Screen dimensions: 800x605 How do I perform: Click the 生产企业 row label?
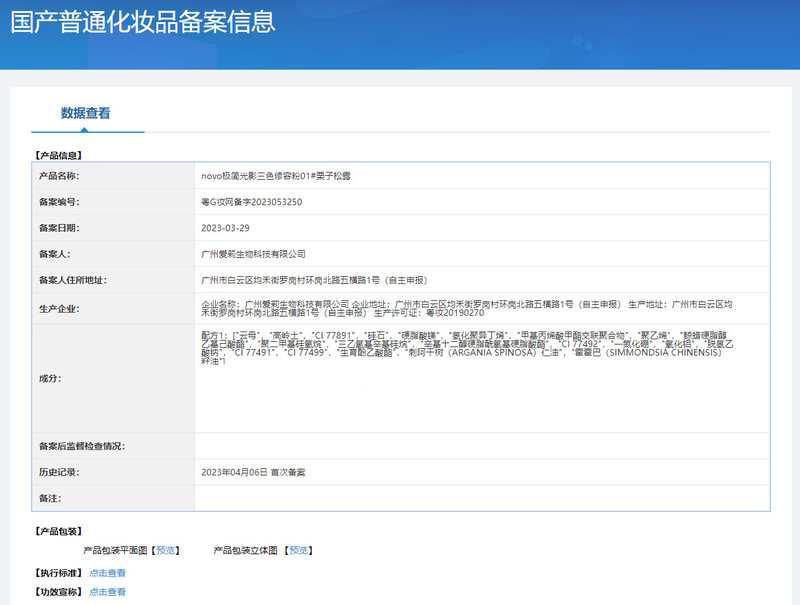[59, 309]
